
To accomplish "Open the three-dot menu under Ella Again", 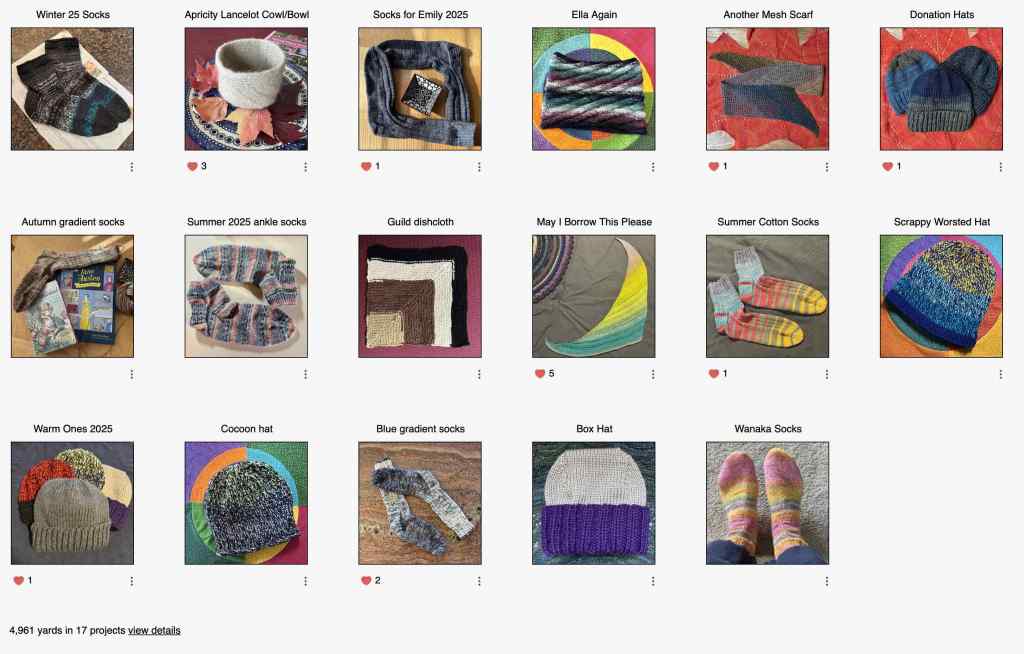I will pos(653,167).
